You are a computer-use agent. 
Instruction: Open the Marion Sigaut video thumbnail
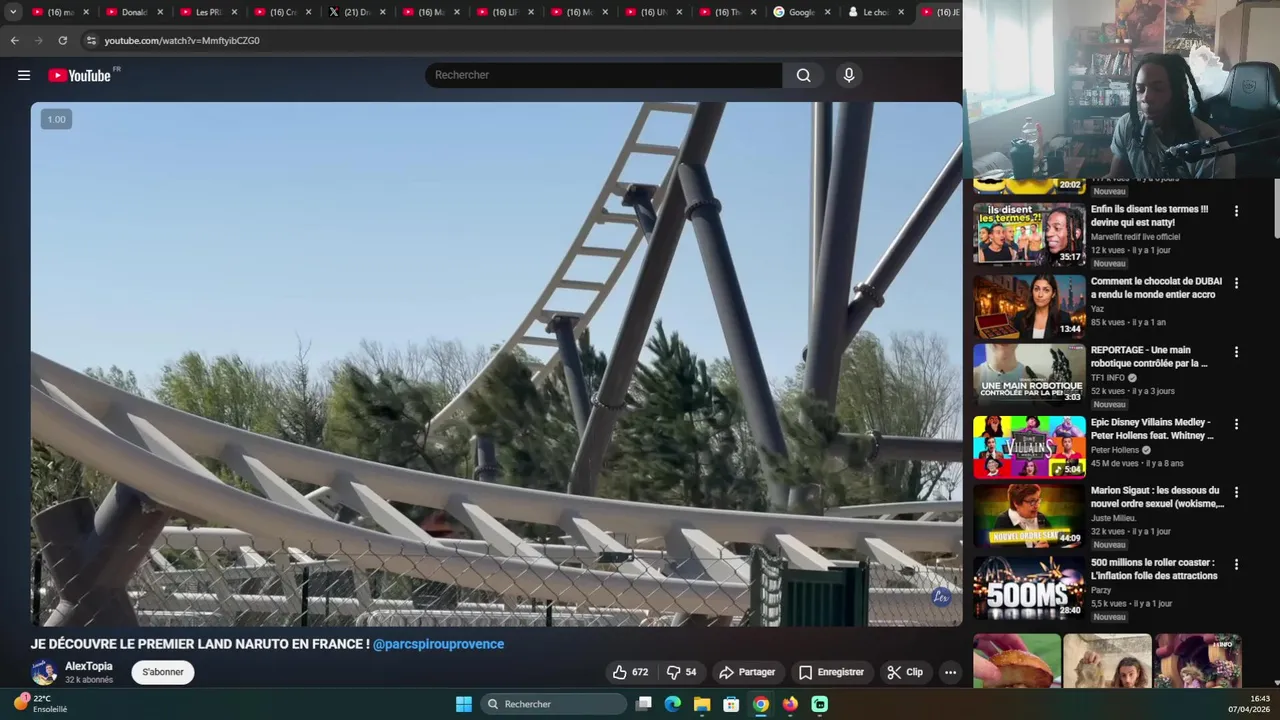coord(1029,515)
